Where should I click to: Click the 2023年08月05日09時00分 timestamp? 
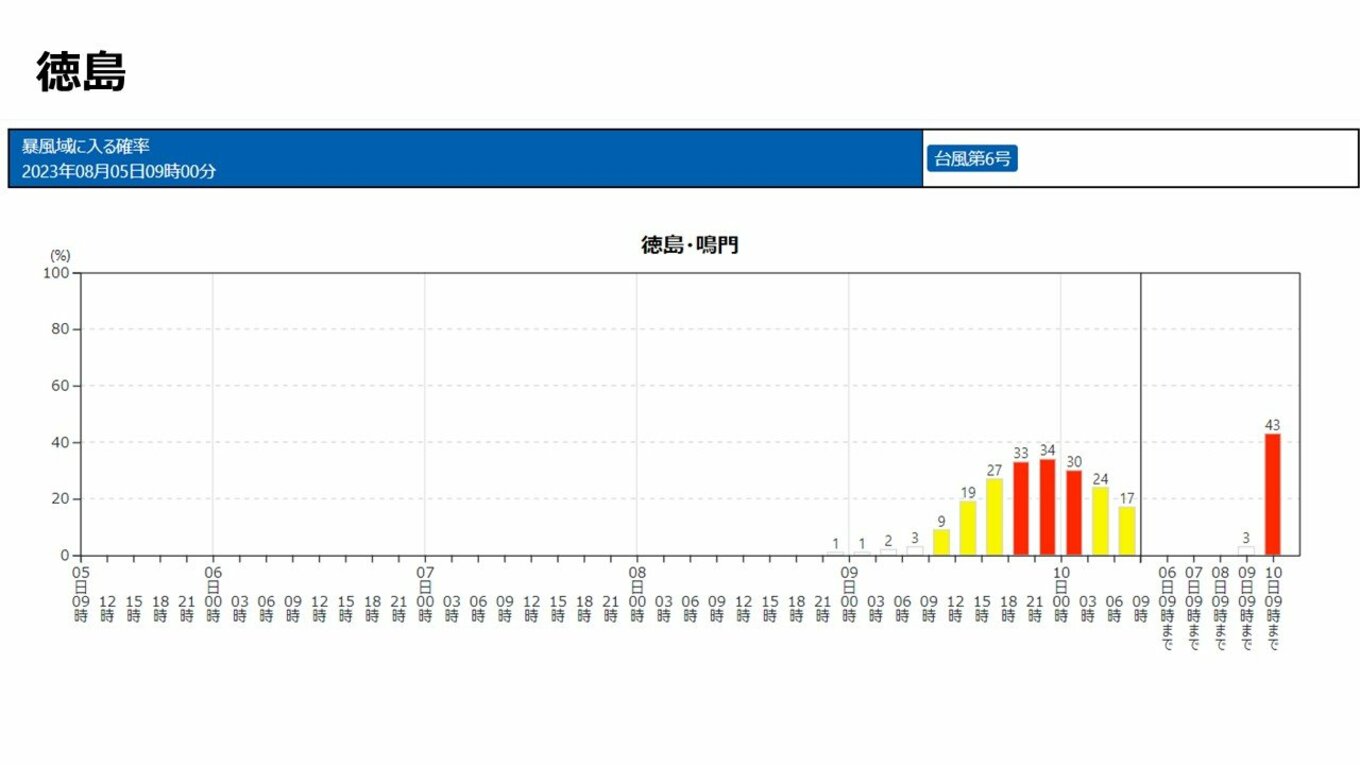coord(119,171)
